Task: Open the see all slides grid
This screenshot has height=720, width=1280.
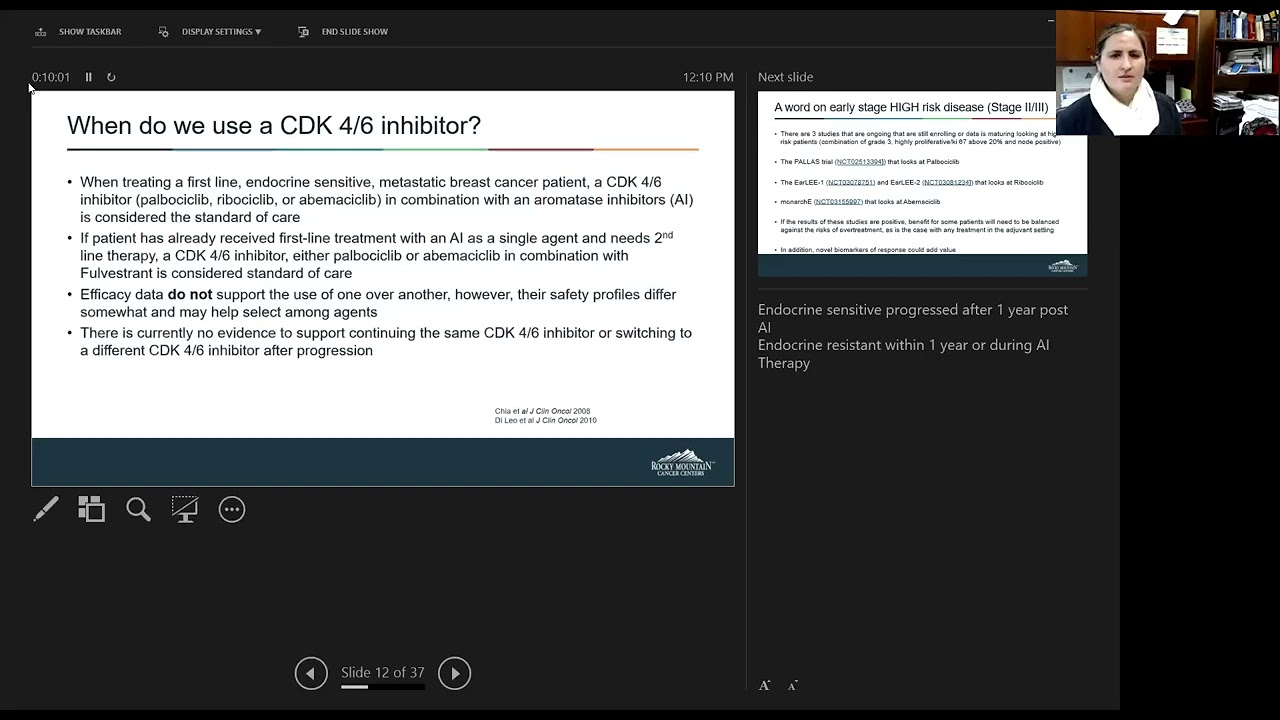Action: [92, 509]
